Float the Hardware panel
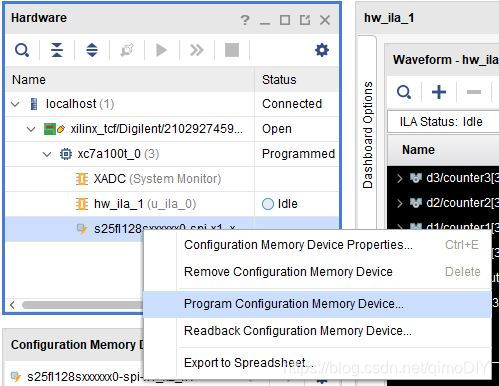The width and height of the screenshot is (499, 386). click(x=305, y=20)
